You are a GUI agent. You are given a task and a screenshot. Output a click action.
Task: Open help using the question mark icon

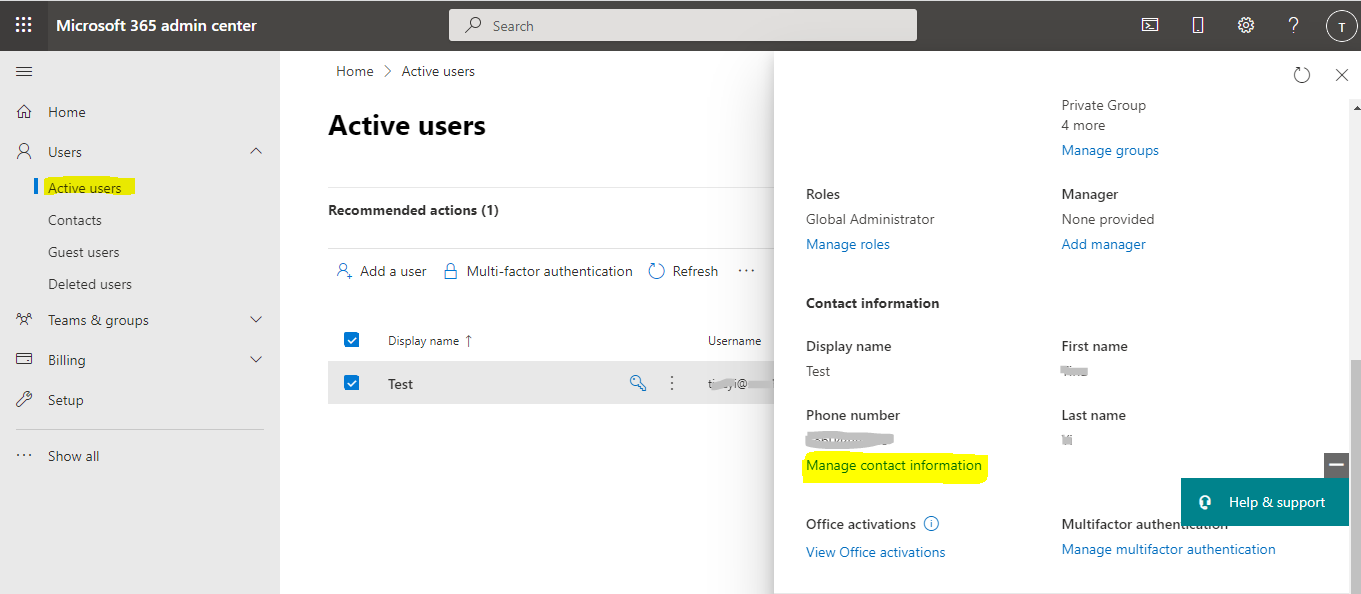1293,24
